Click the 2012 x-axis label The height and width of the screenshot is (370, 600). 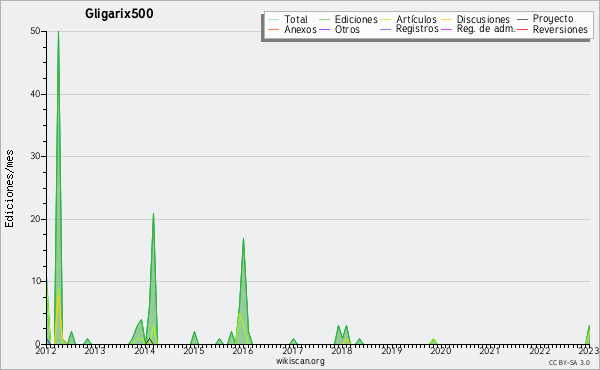[46, 351]
